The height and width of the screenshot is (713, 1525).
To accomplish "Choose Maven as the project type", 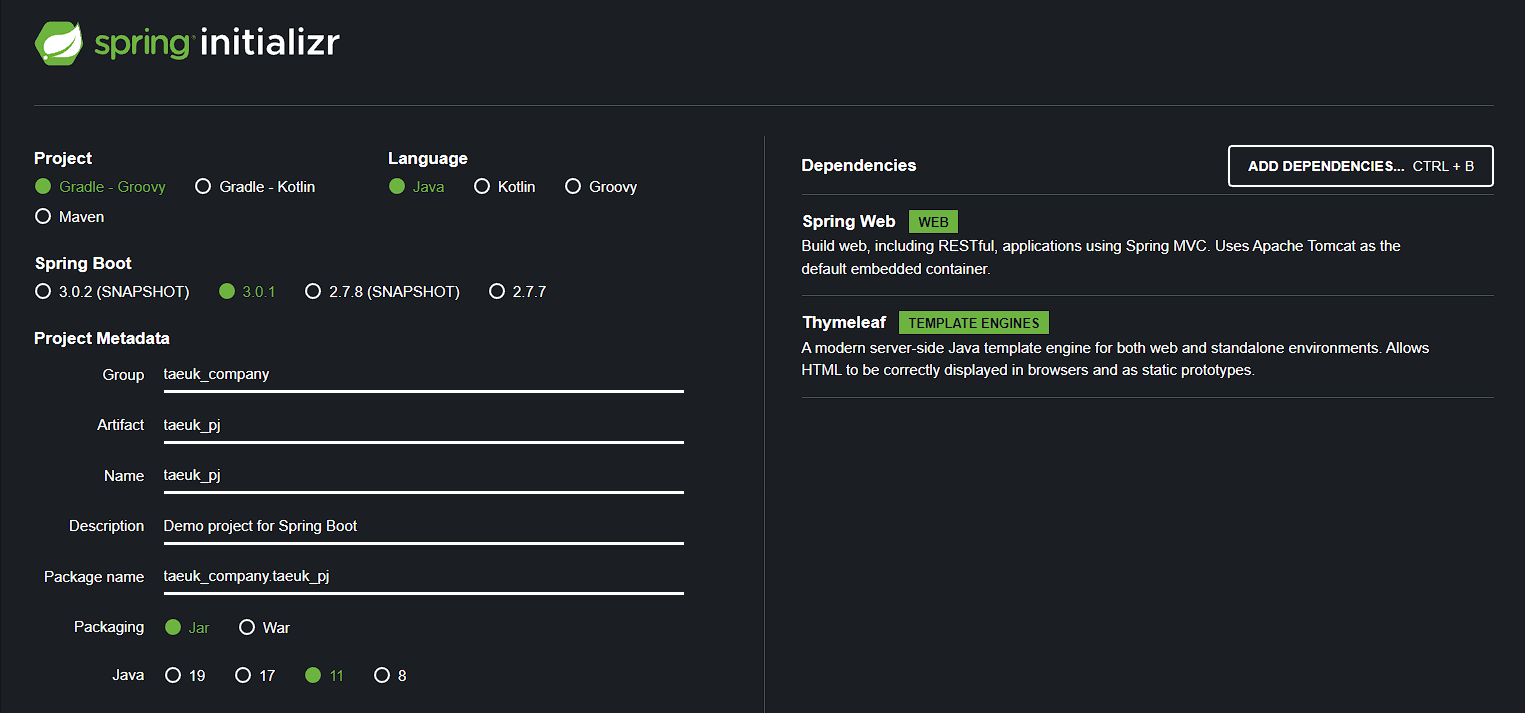I will coord(69,217).
